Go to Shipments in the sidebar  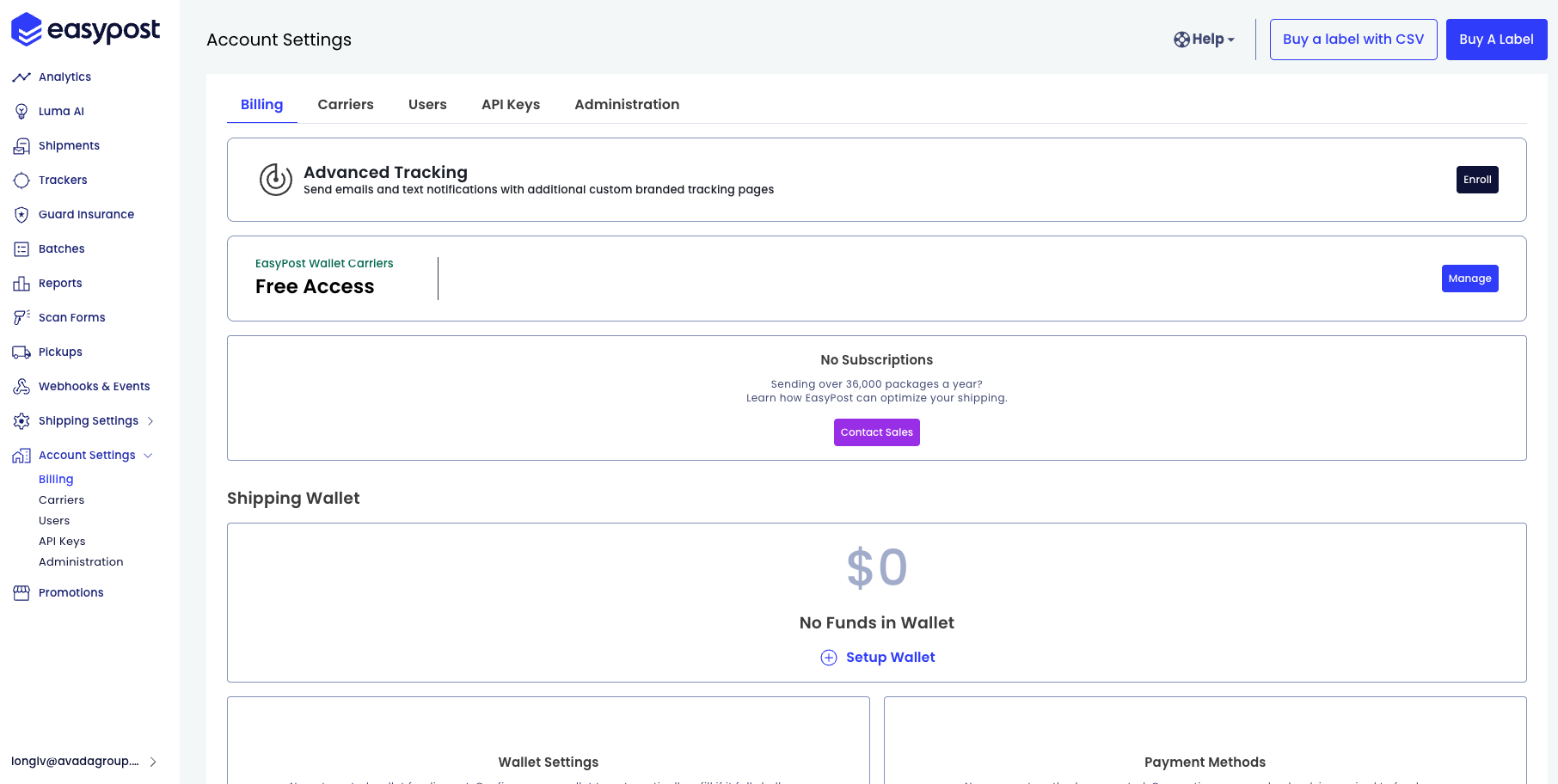coord(69,146)
